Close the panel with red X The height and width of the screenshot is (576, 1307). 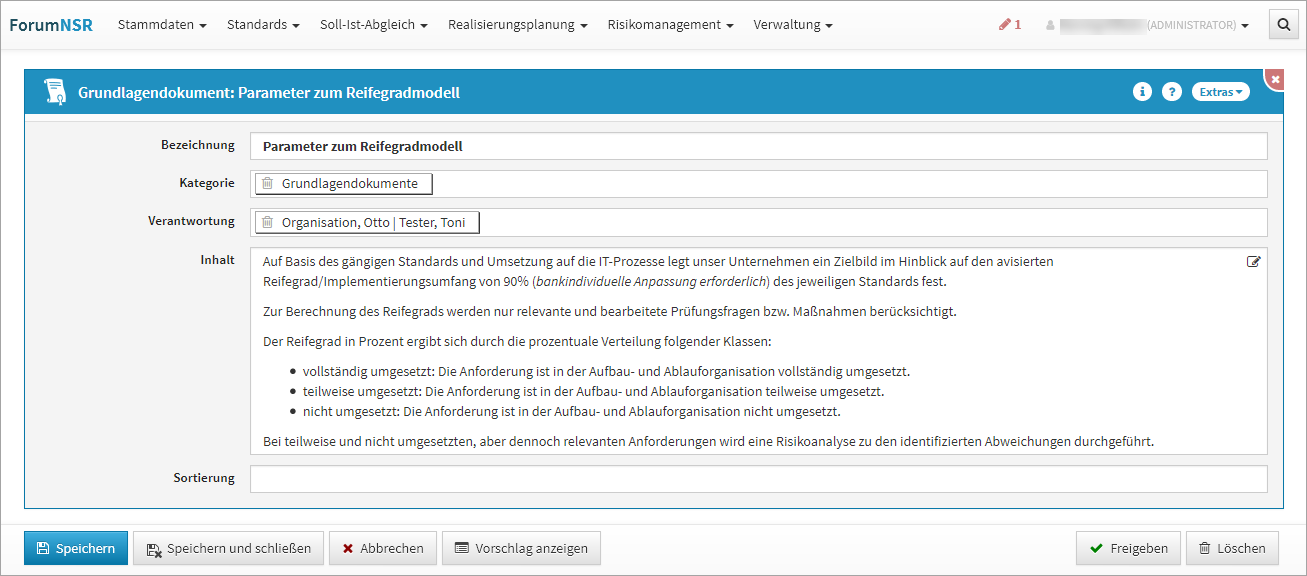pyautogui.click(x=1275, y=78)
